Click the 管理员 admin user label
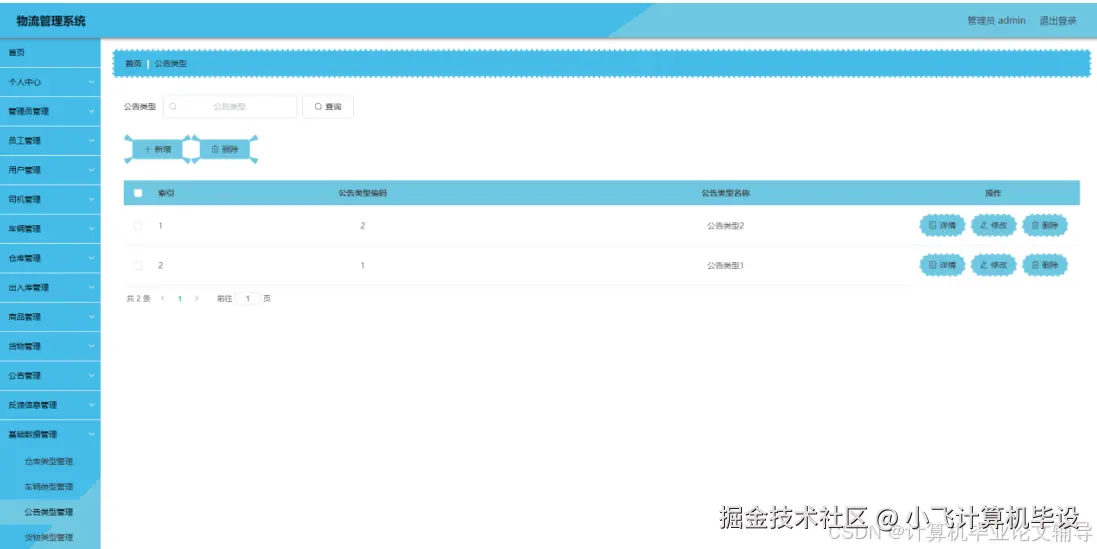The image size is (1097, 549). [x=996, y=21]
